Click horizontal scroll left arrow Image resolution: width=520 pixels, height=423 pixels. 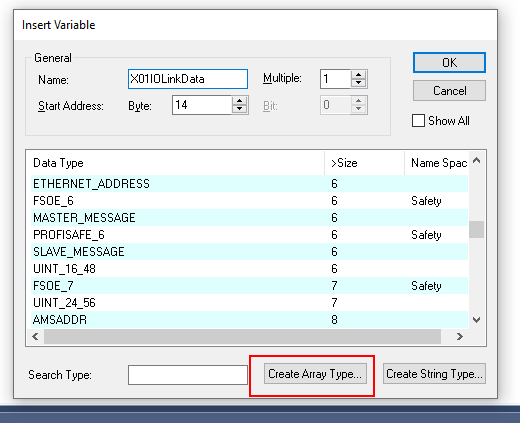35,337
